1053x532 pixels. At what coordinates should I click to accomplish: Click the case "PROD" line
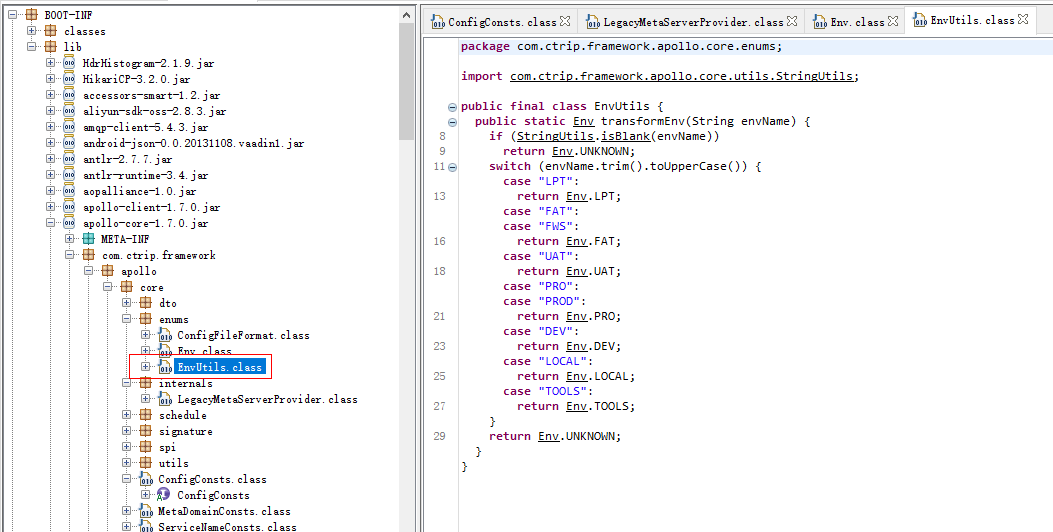click(x=545, y=302)
